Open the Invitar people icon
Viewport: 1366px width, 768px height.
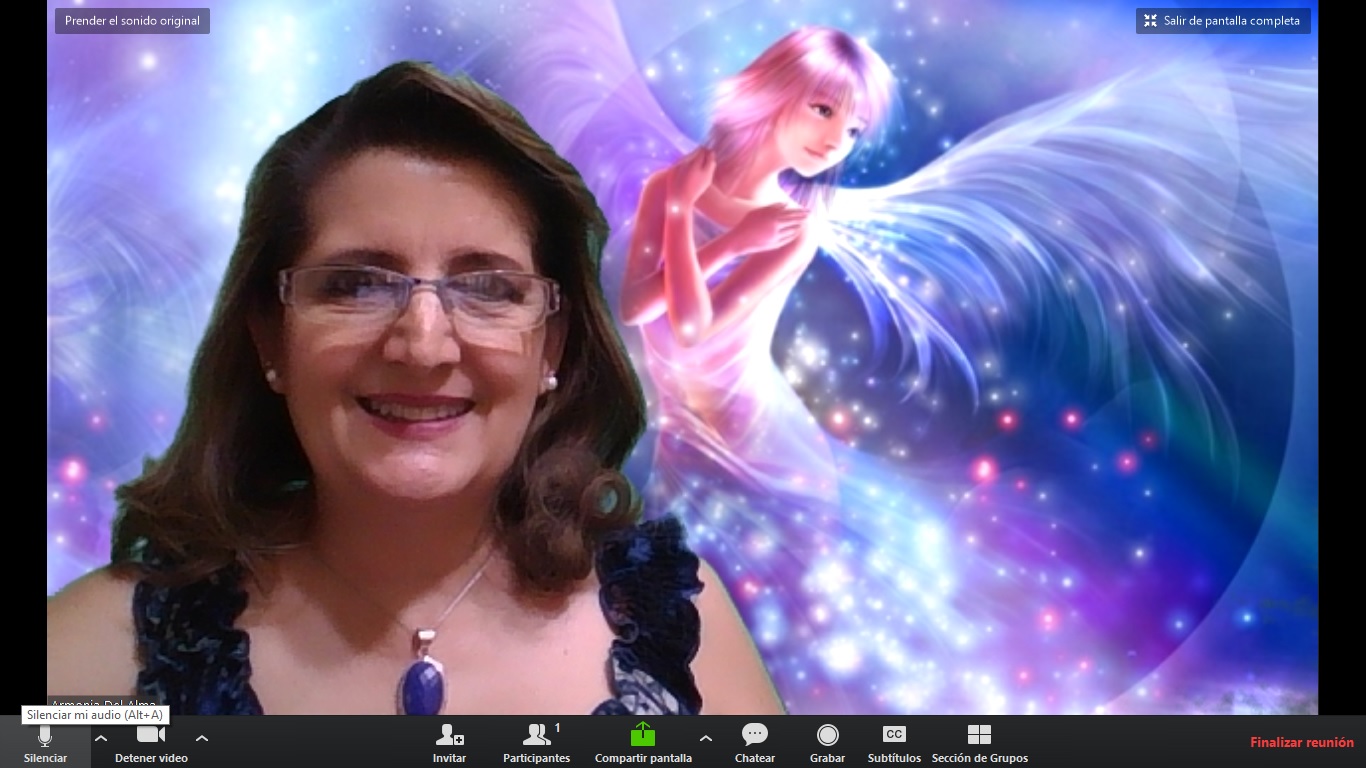pyautogui.click(x=449, y=736)
